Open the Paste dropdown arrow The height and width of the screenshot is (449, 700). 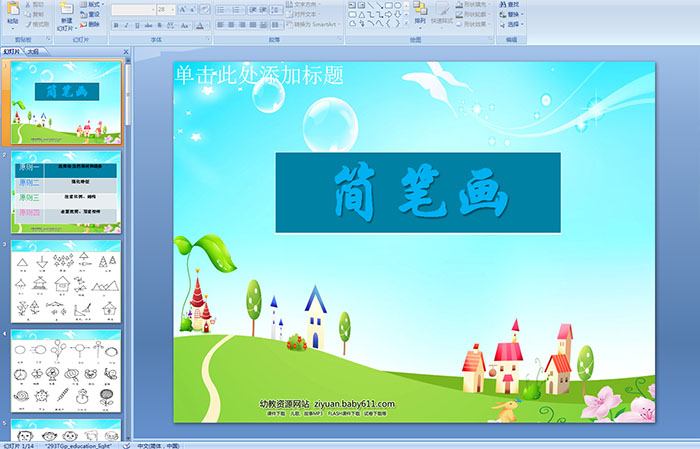tap(13, 29)
